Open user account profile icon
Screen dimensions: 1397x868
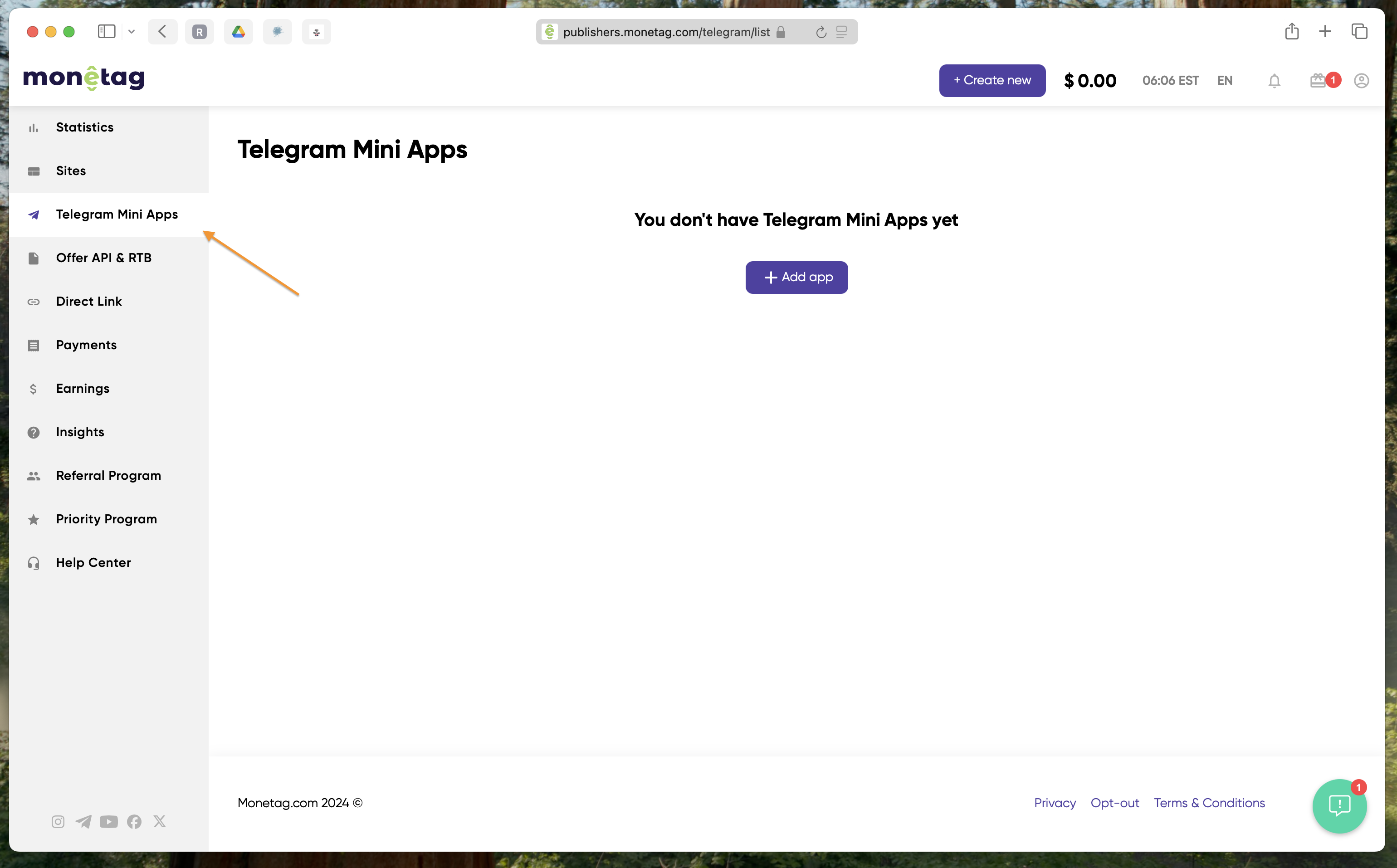1361,81
